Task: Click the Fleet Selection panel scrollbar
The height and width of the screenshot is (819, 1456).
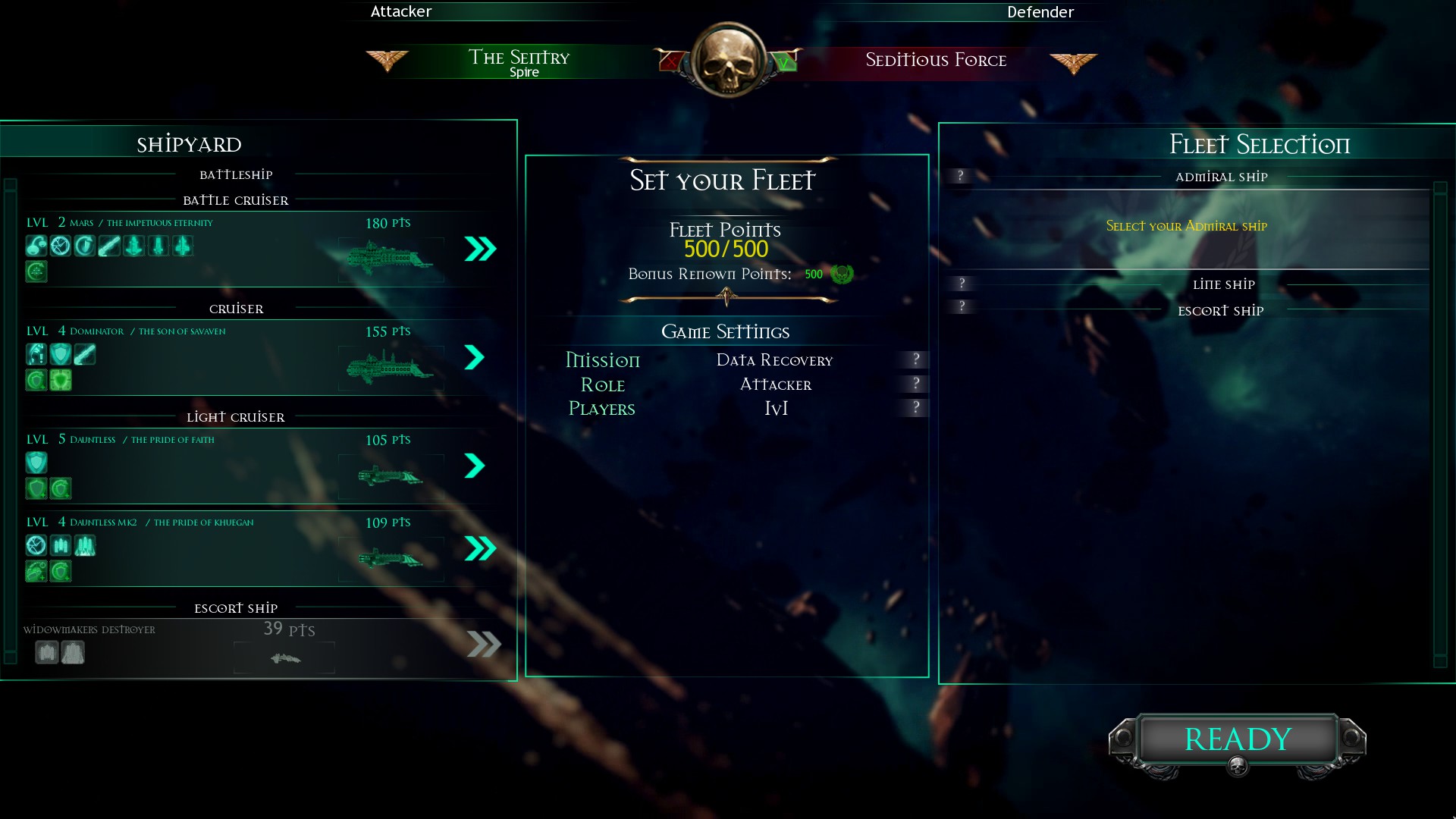Action: pyautogui.click(x=1440, y=425)
